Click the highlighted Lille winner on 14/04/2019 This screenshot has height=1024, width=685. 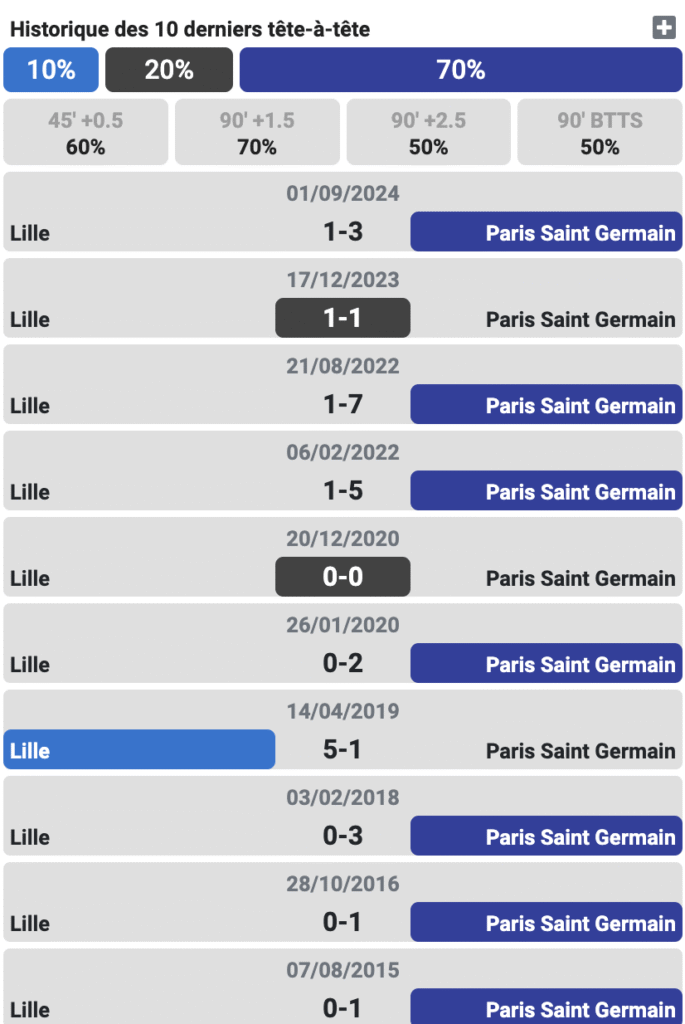tap(139, 750)
